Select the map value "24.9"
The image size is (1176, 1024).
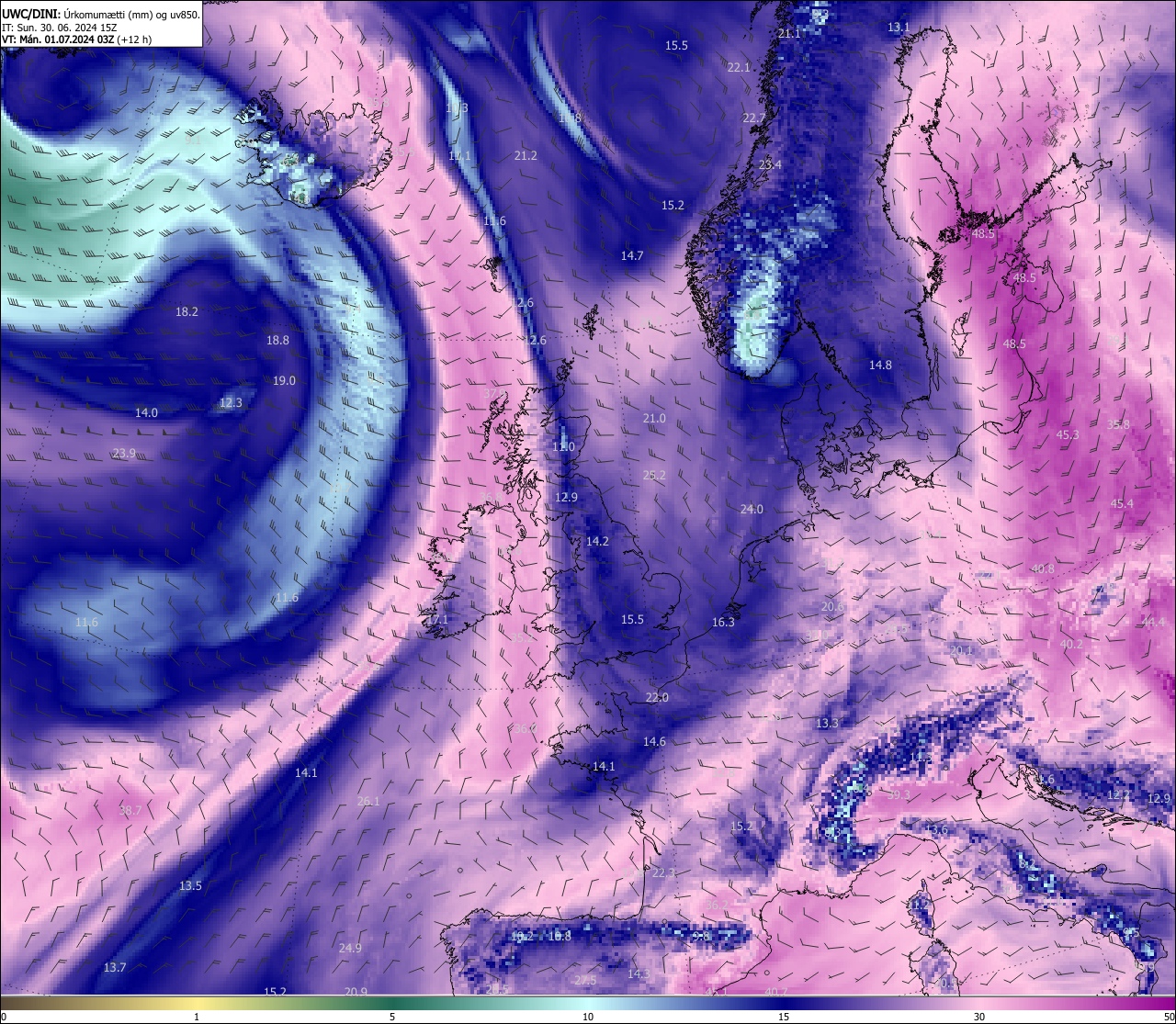pyautogui.click(x=350, y=949)
